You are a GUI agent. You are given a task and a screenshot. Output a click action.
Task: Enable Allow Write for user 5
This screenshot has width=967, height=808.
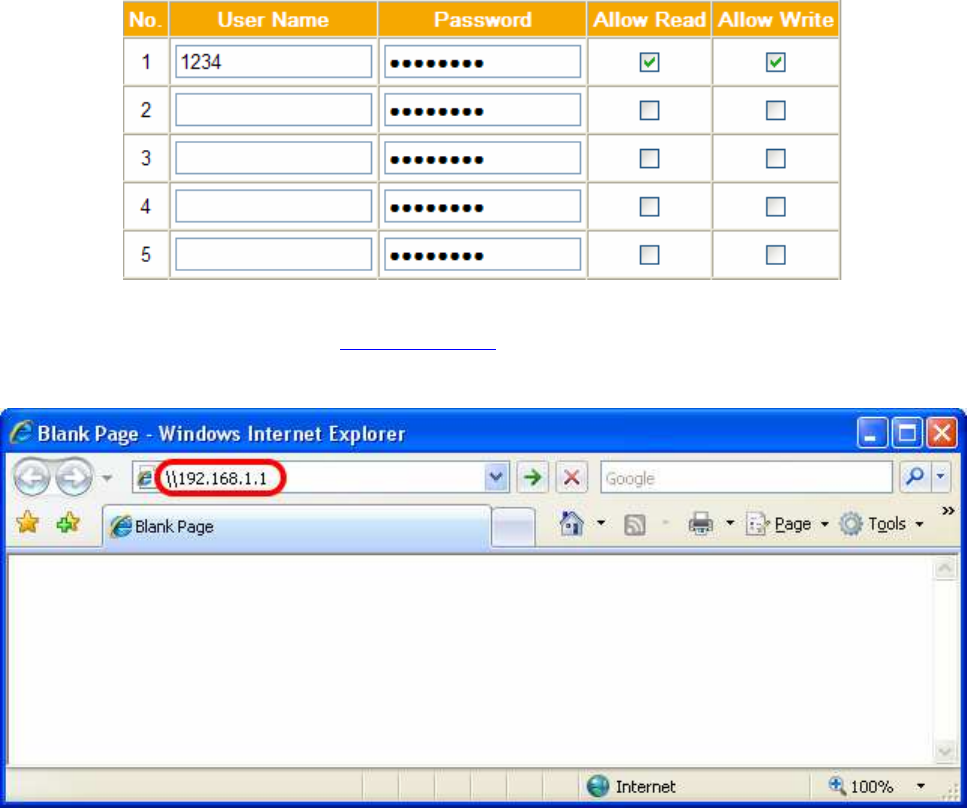tap(776, 255)
